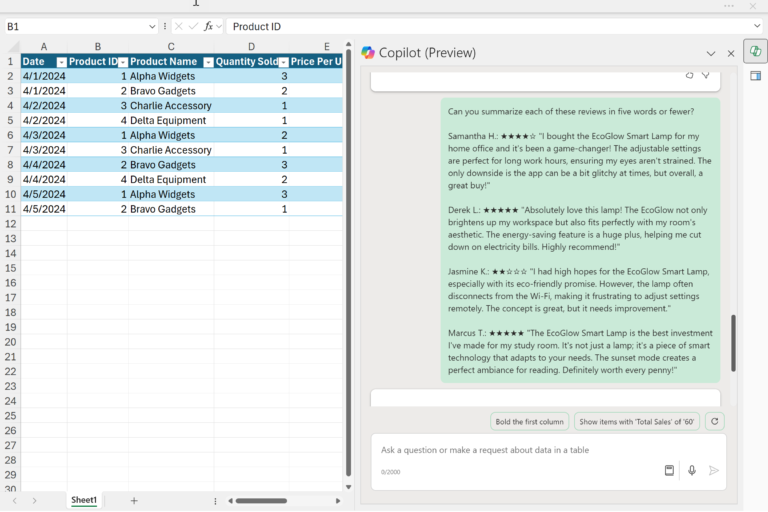Go to previous sheet arrow
This screenshot has width=768, height=512.
pyautogui.click(x=15, y=500)
